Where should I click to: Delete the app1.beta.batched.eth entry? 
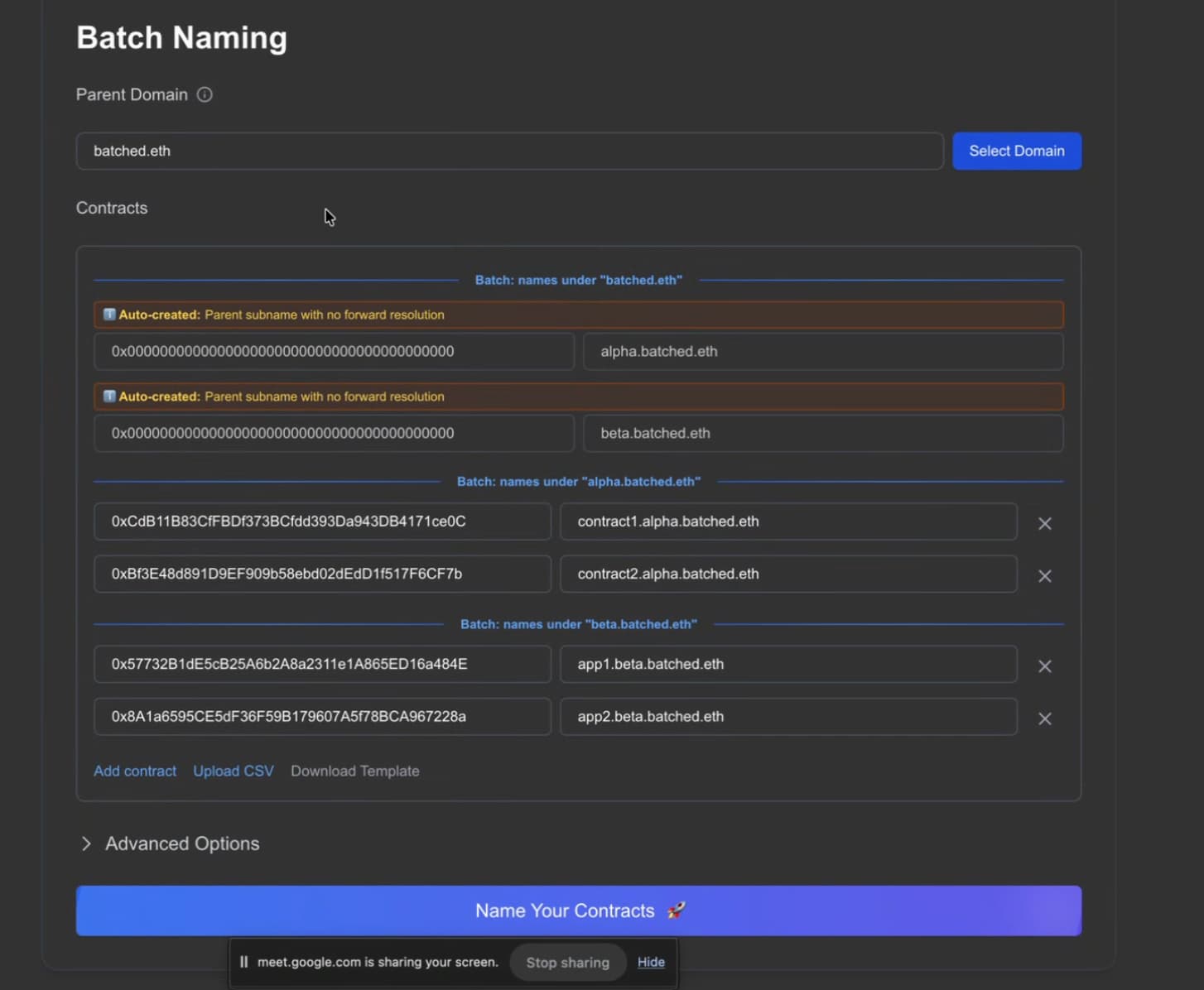tap(1044, 666)
